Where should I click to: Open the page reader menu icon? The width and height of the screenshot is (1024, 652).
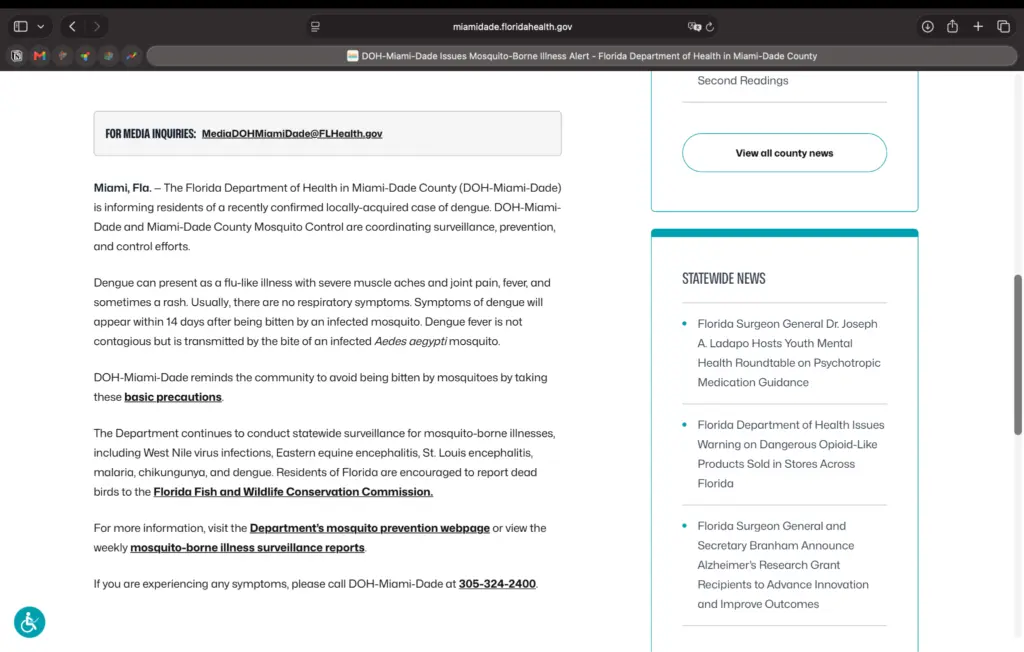(315, 27)
